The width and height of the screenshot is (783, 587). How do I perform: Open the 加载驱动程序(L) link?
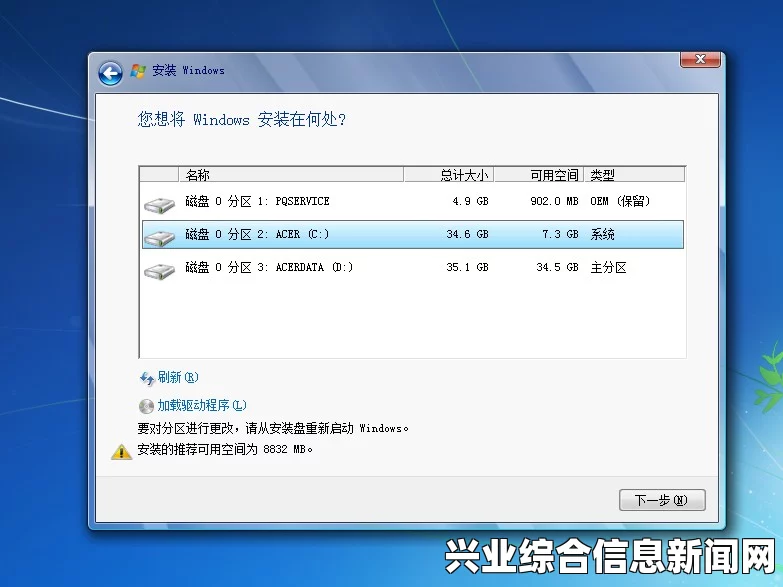coord(202,405)
